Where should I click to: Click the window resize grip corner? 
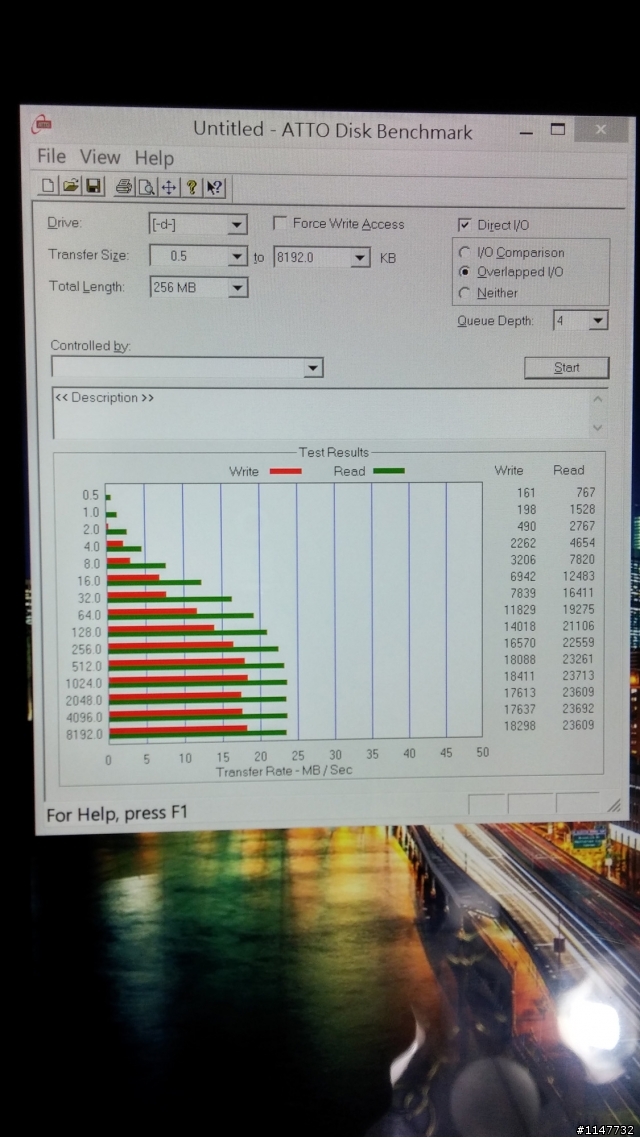click(x=614, y=805)
